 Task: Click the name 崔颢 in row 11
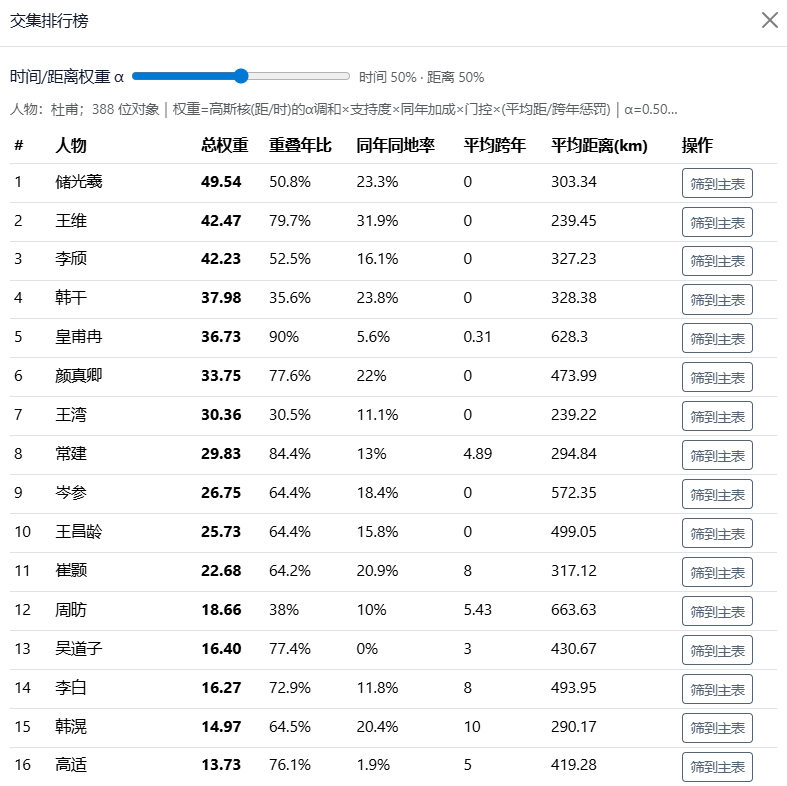[x=70, y=571]
